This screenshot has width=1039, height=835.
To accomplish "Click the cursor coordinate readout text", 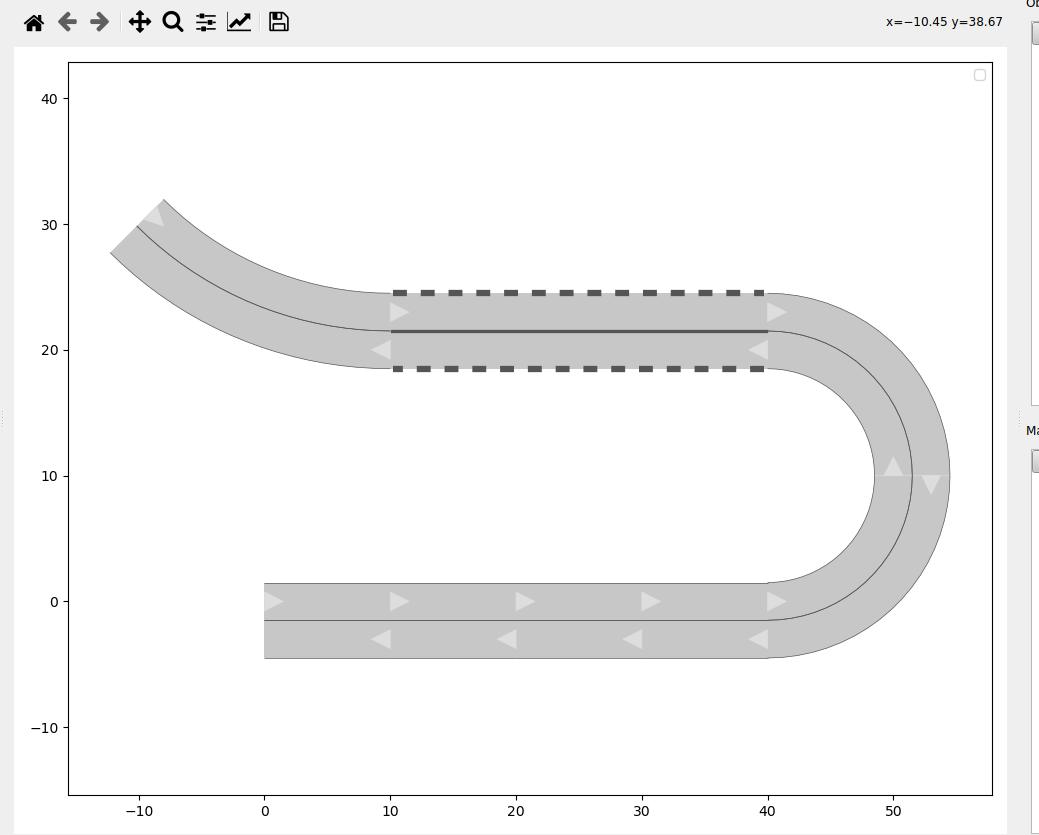I will tap(943, 22).
